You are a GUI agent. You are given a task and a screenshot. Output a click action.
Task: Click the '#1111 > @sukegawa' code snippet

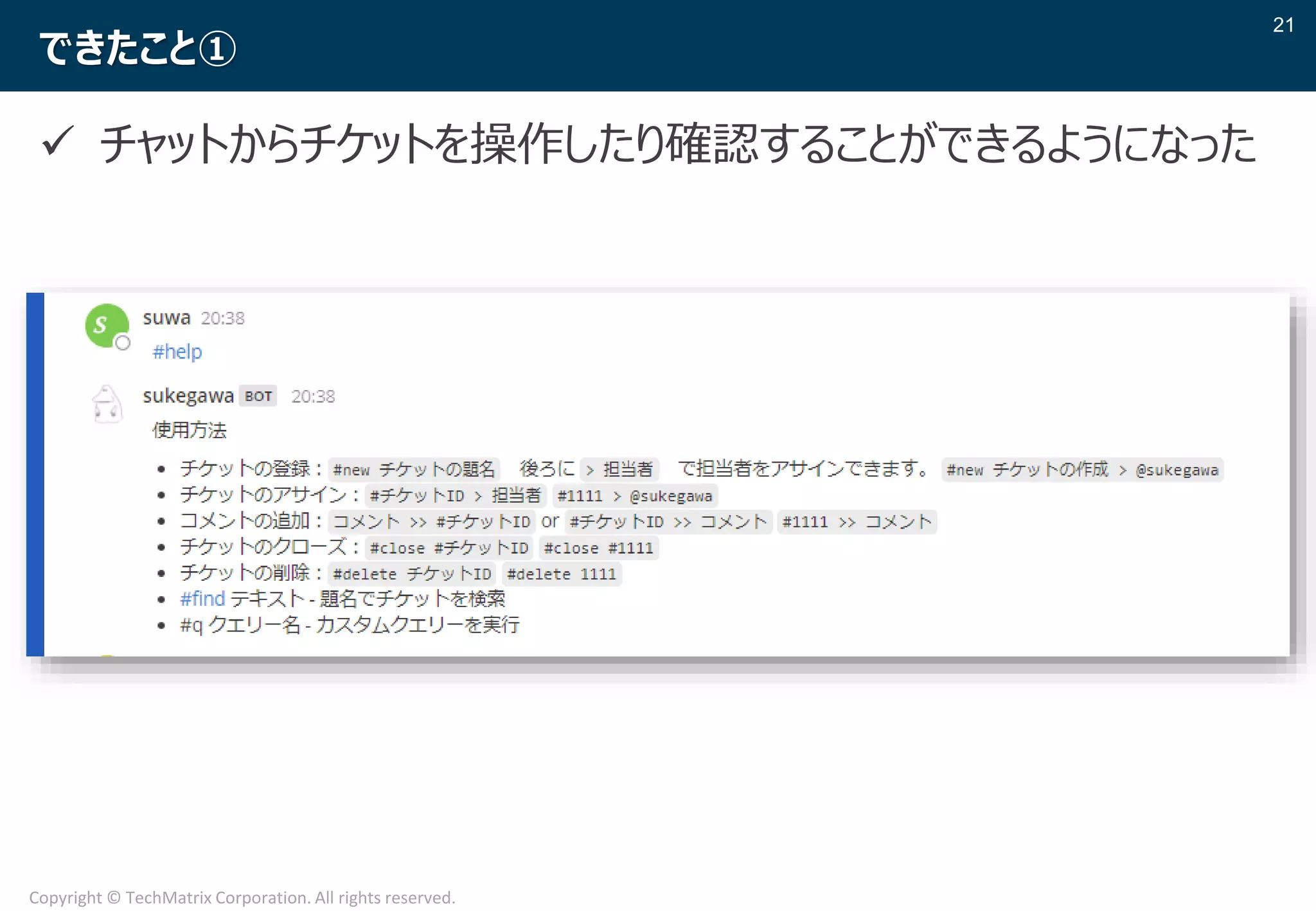point(635,496)
